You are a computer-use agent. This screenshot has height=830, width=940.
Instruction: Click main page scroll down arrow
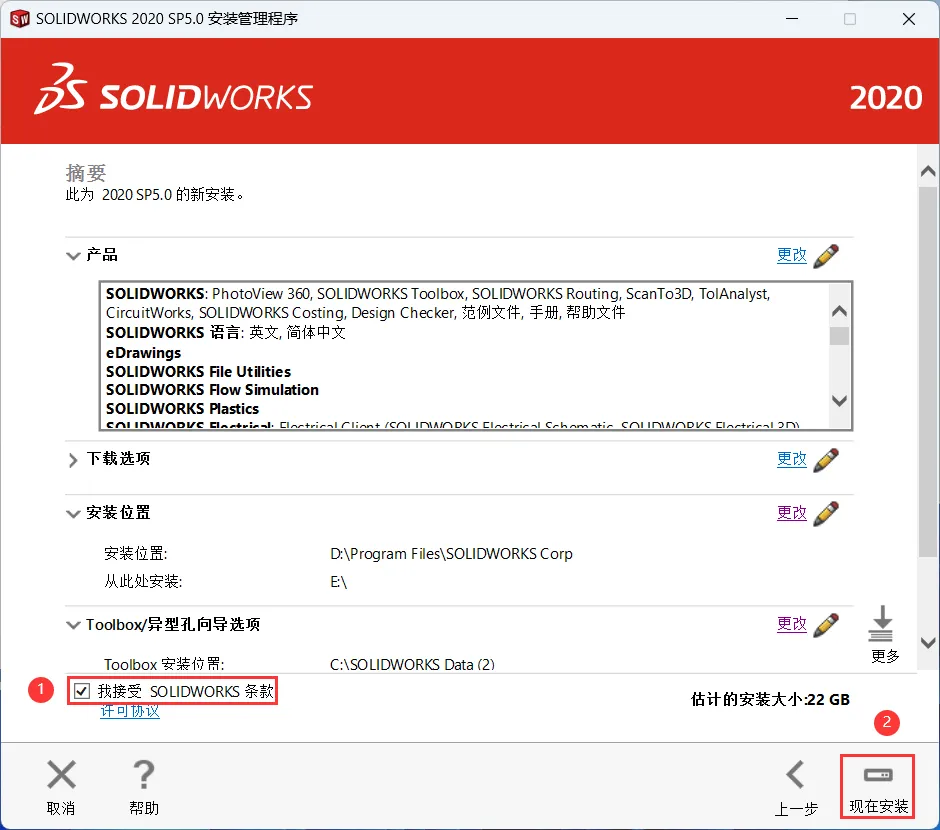[928, 643]
